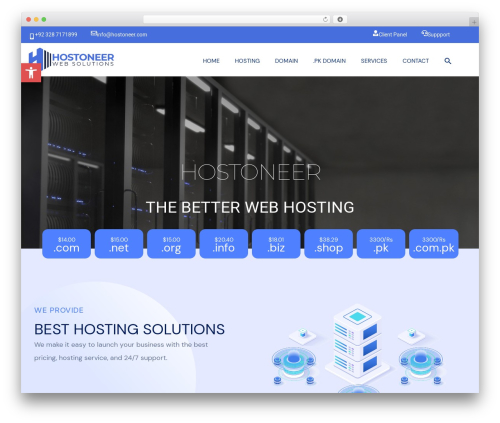Click the round info icon beside address bar

[340, 19]
